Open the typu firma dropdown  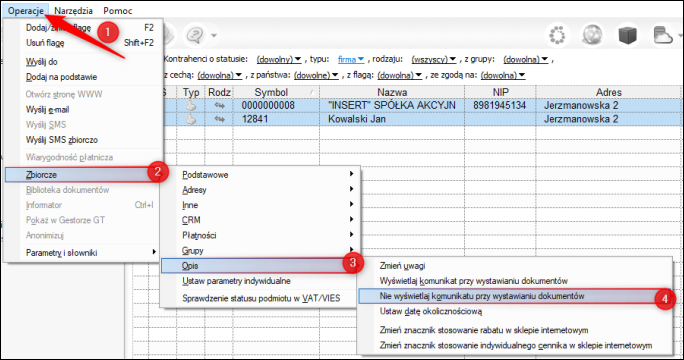(x=351, y=59)
